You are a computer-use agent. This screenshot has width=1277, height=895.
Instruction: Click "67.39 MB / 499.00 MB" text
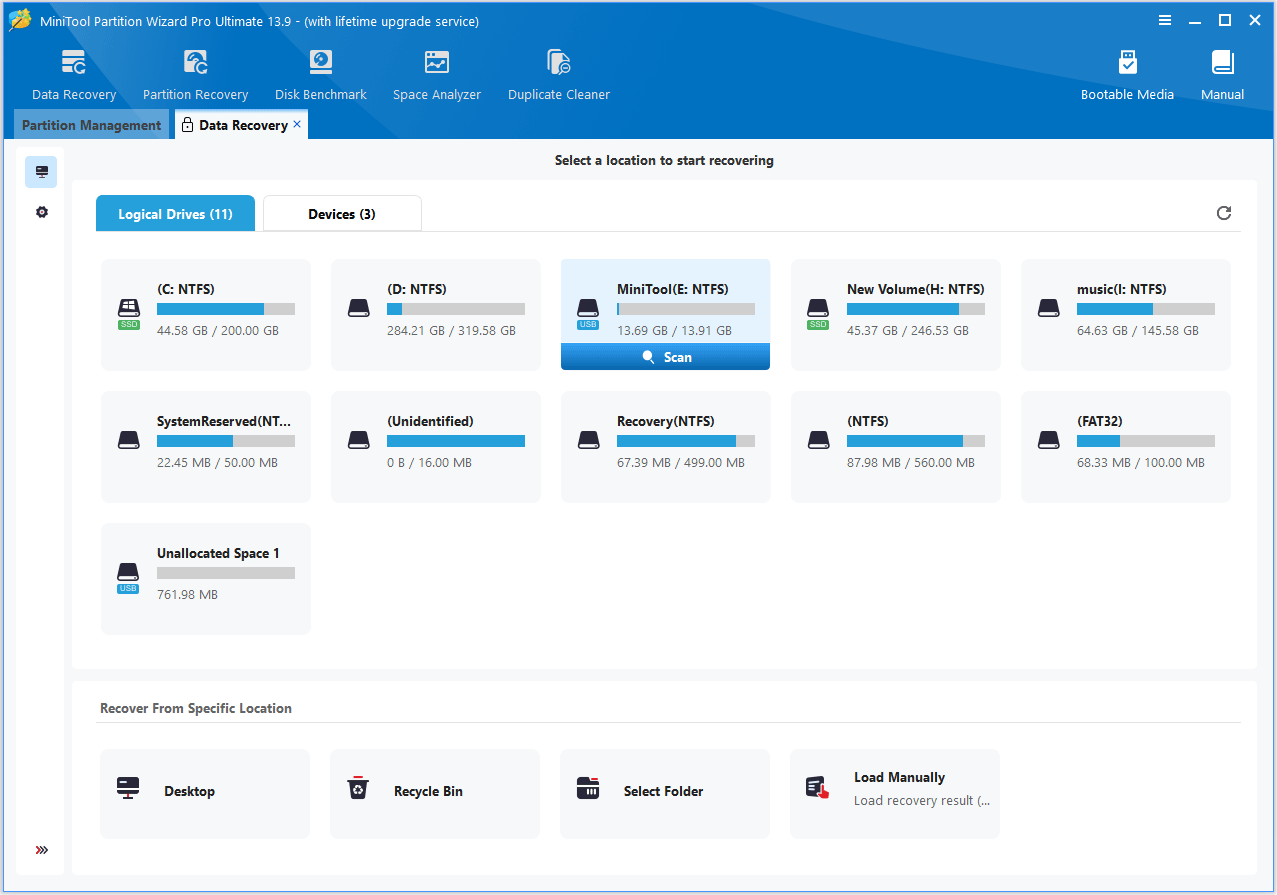pyautogui.click(x=681, y=463)
